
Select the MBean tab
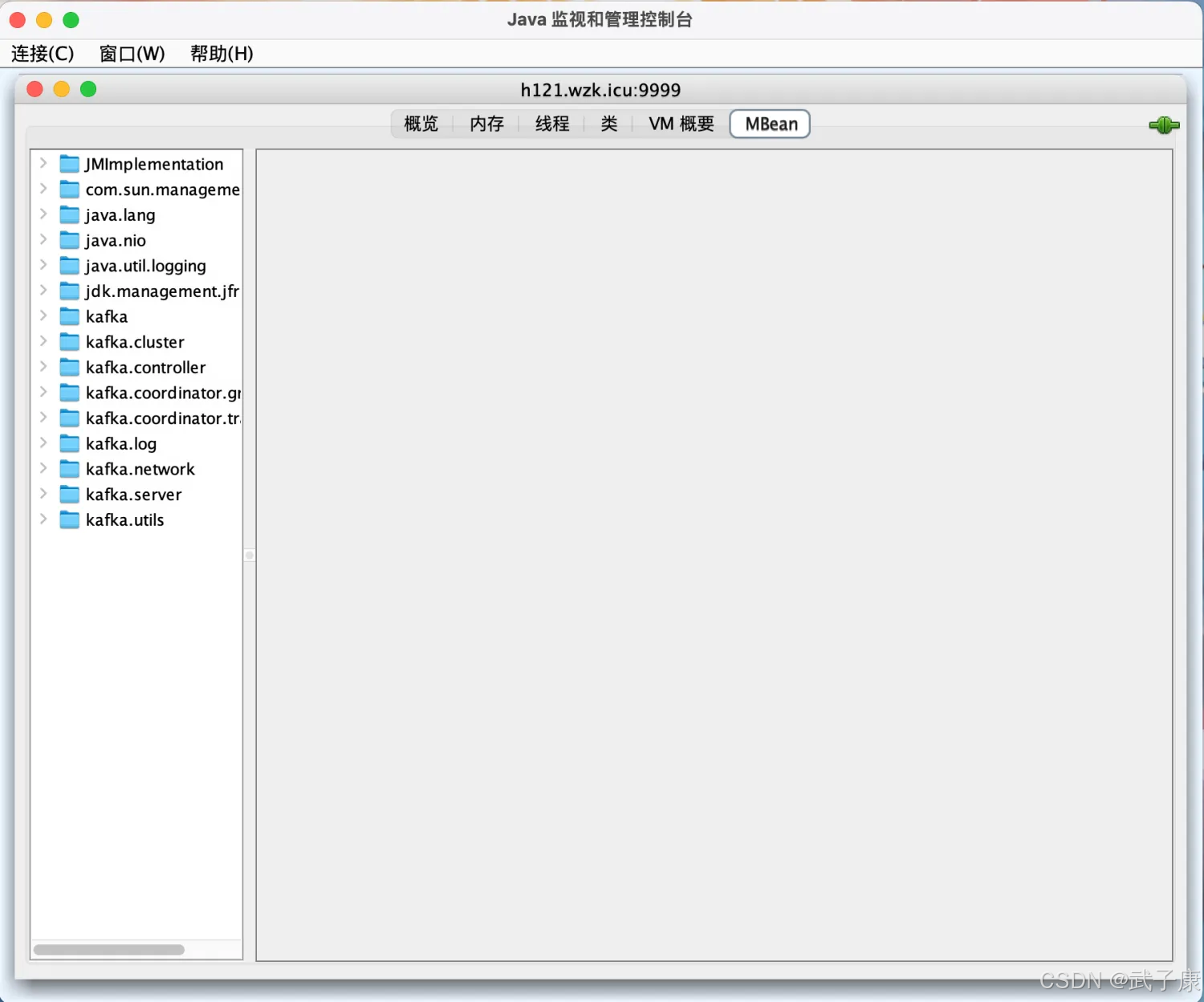(771, 124)
